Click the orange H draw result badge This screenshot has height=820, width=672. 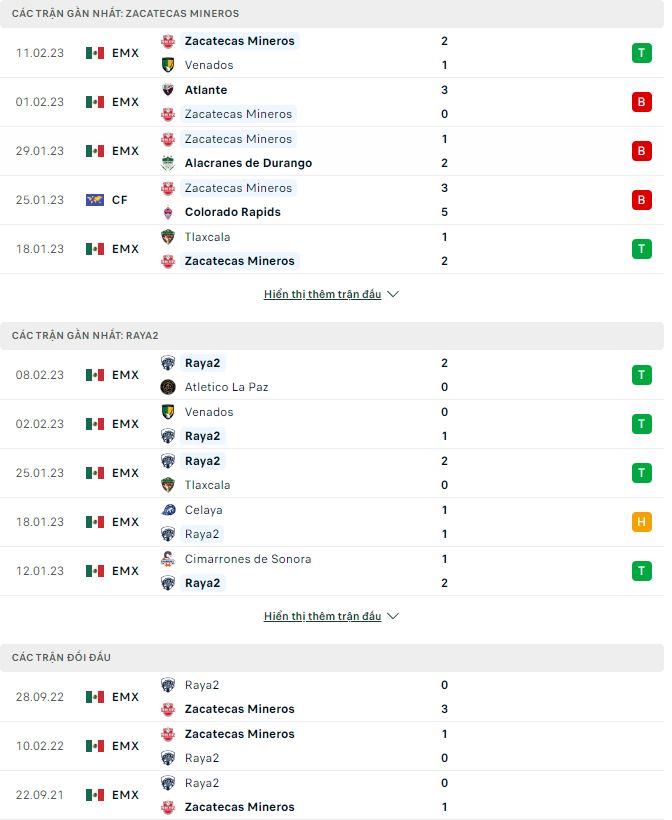tap(640, 522)
